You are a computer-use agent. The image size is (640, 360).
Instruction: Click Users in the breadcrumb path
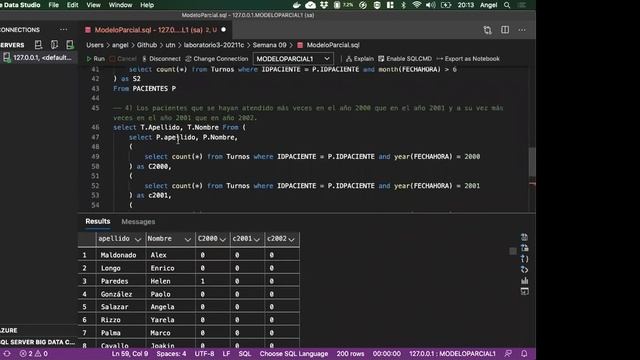click(95, 45)
